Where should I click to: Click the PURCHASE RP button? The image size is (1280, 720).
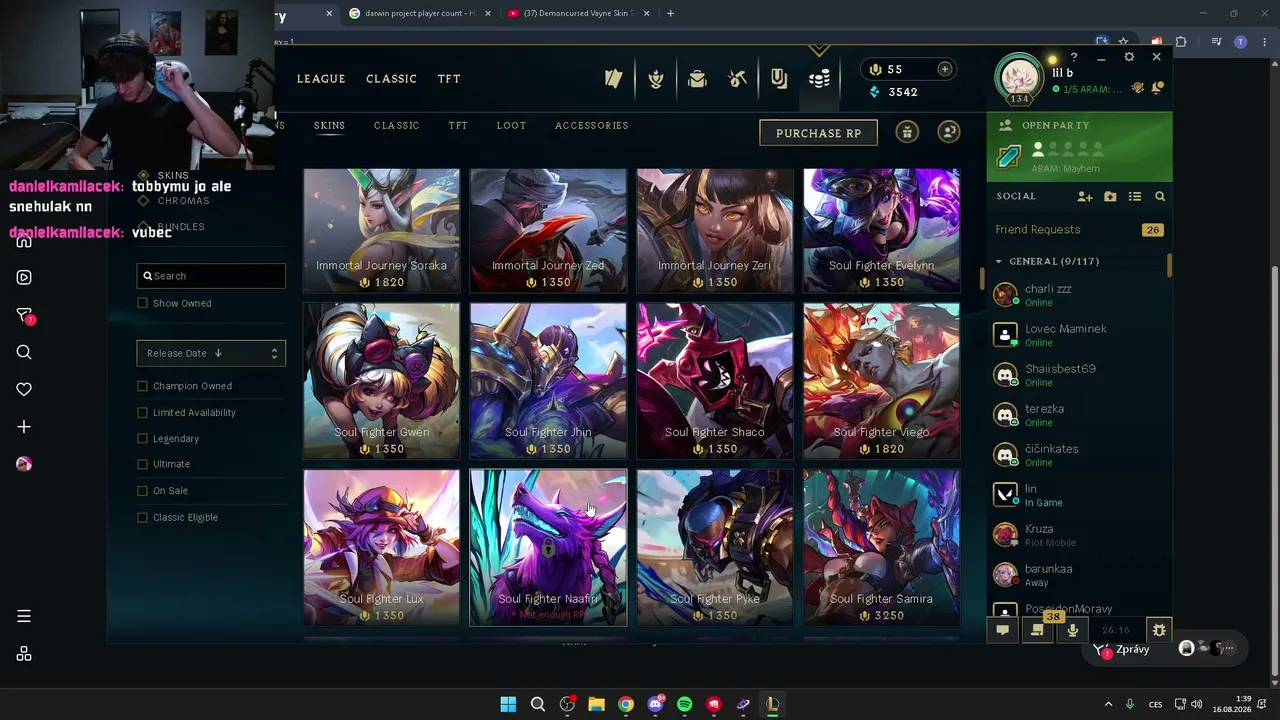pos(818,133)
